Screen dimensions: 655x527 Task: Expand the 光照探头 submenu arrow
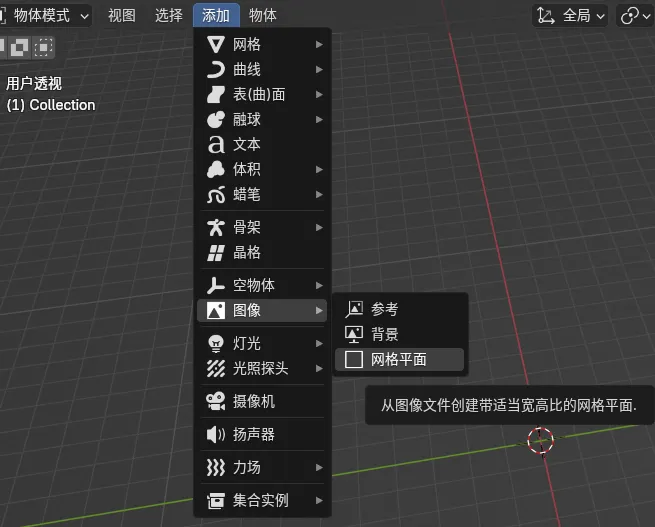pos(319,368)
